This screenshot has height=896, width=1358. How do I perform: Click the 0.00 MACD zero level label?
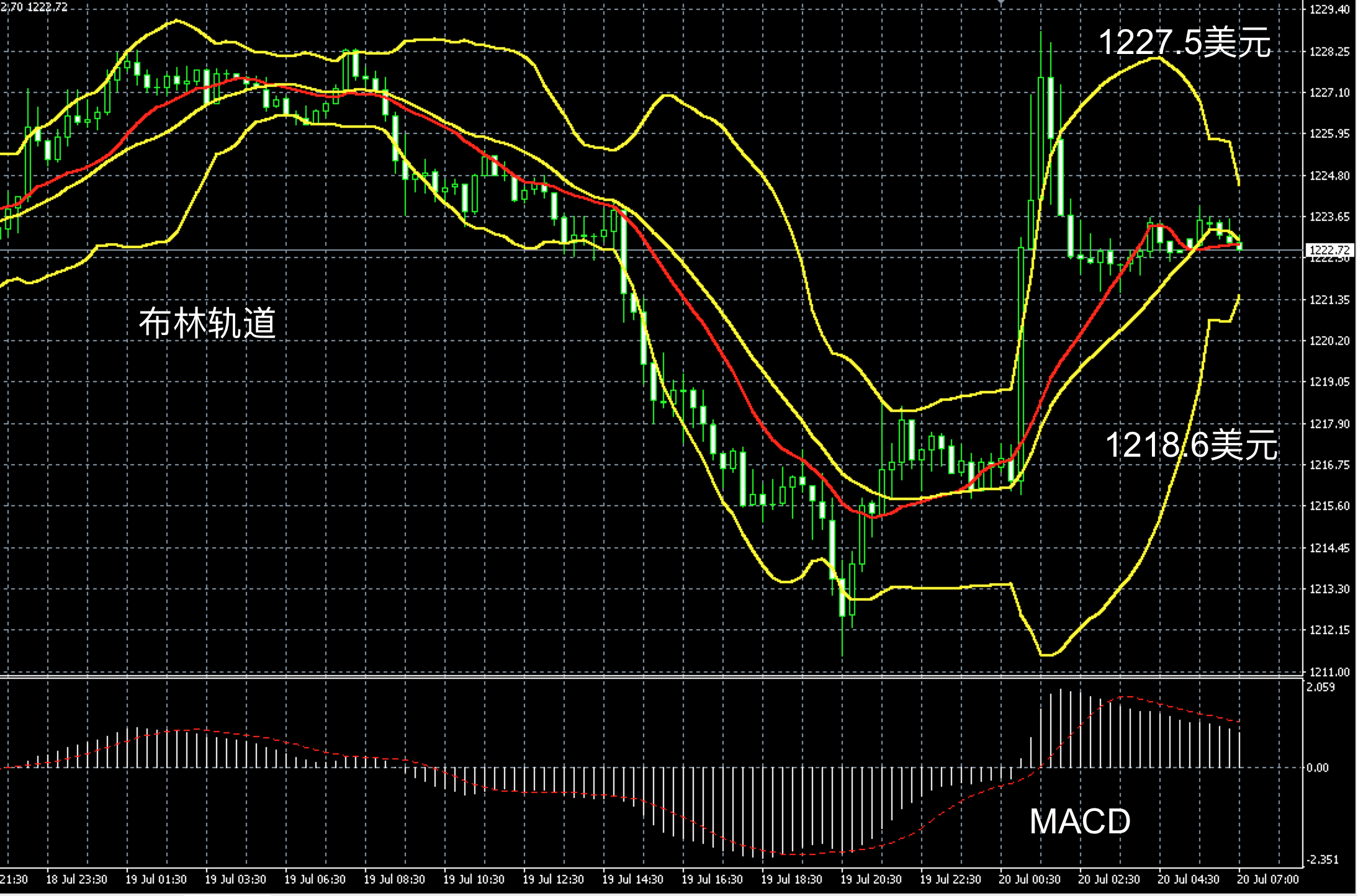point(1317,768)
